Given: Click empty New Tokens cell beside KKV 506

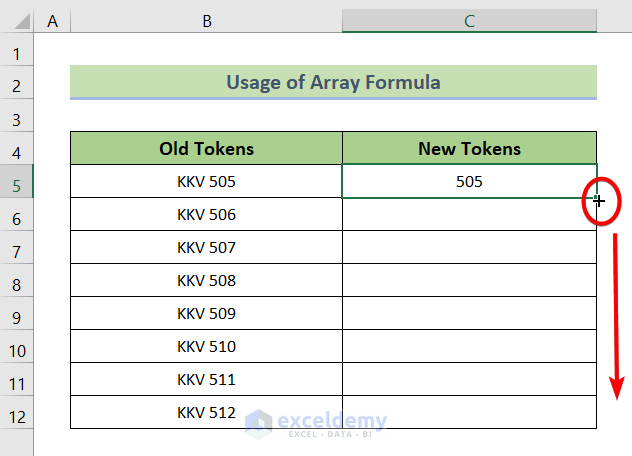Looking at the screenshot, I should [469, 215].
